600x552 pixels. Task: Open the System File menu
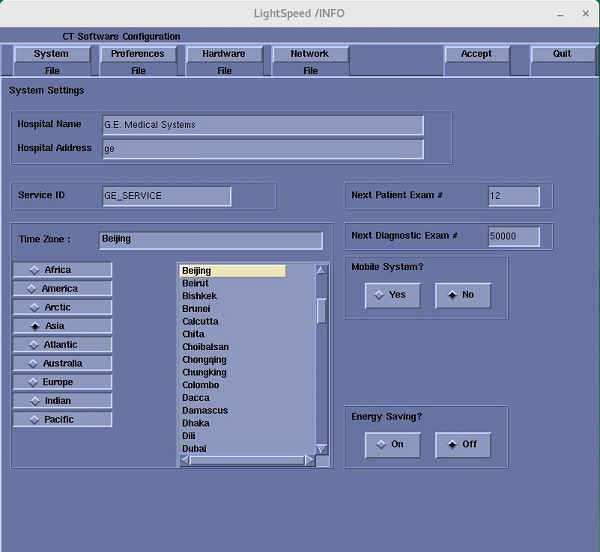point(52,61)
